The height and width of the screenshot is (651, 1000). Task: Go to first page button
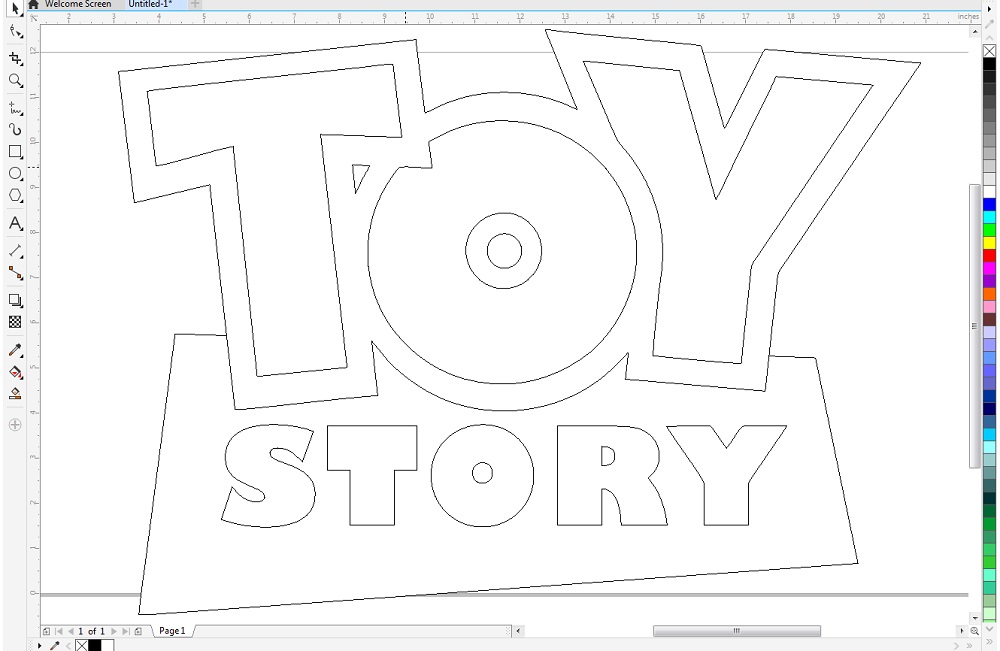click(x=59, y=631)
